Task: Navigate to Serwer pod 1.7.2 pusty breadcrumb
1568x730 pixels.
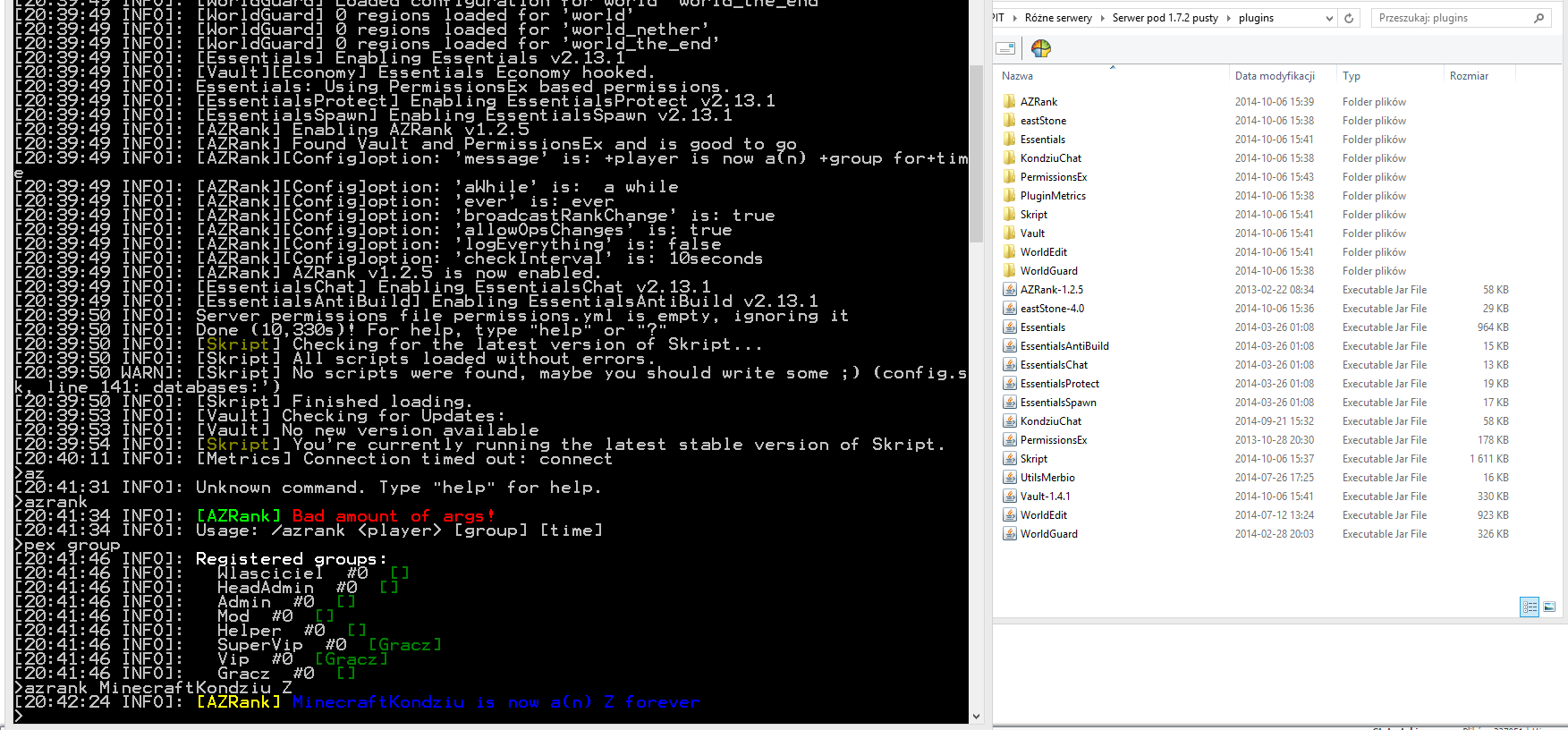Action: 1165,18
